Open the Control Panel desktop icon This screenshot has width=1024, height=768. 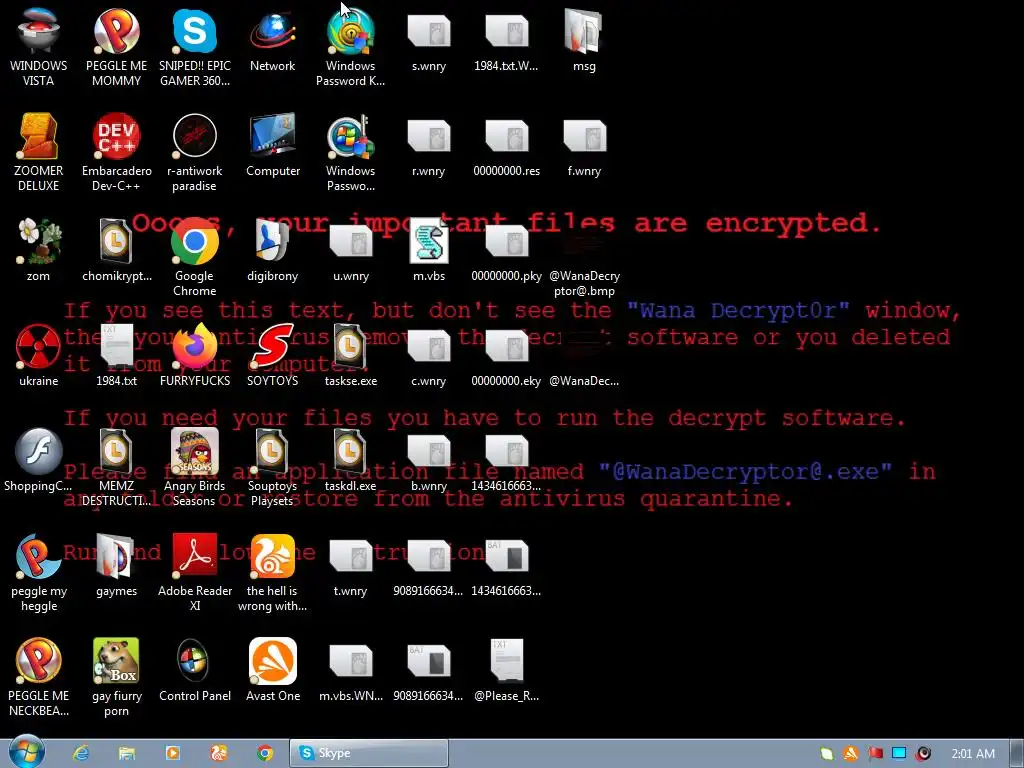pos(195,670)
